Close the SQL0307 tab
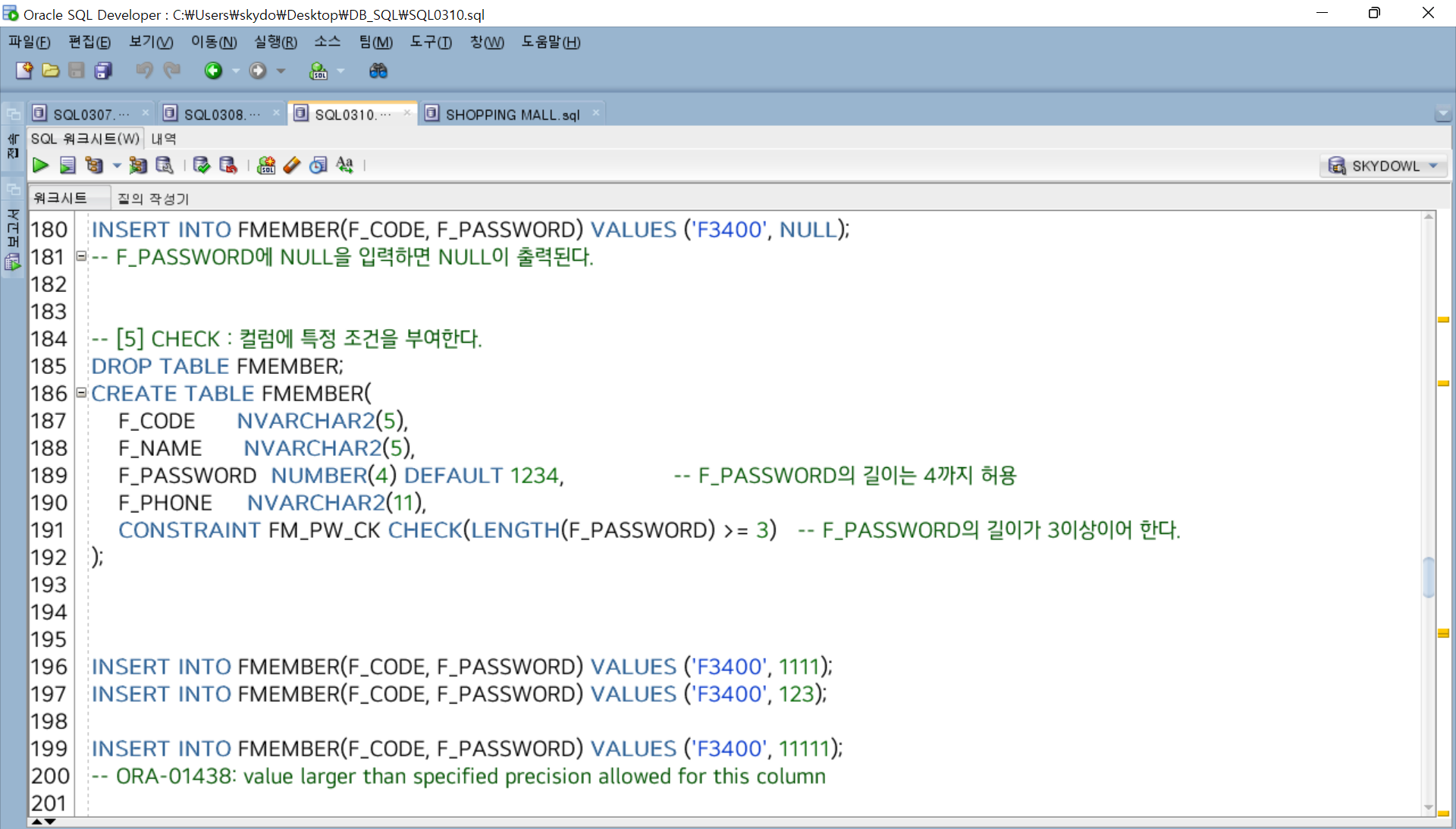This screenshot has height=829, width=1456. tap(145, 113)
